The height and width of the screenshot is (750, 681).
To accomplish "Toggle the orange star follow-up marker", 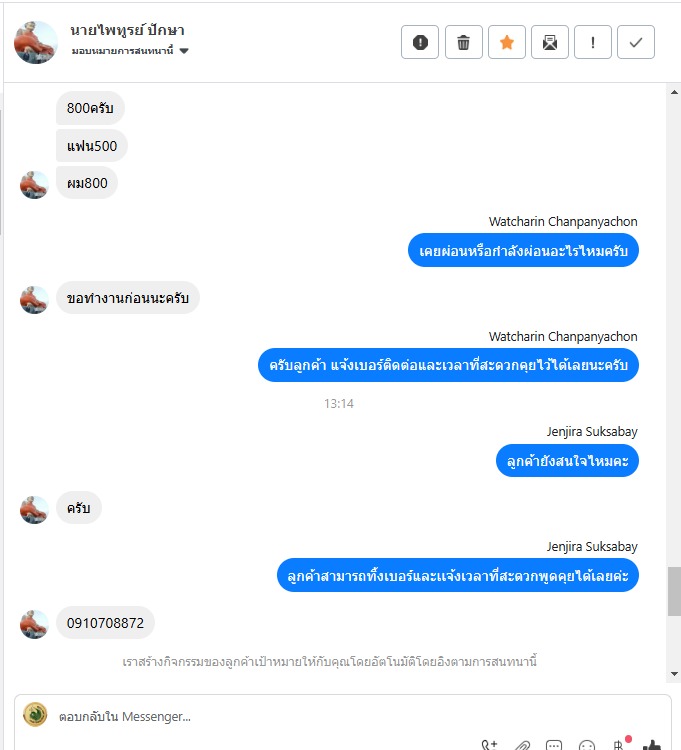I will point(506,43).
